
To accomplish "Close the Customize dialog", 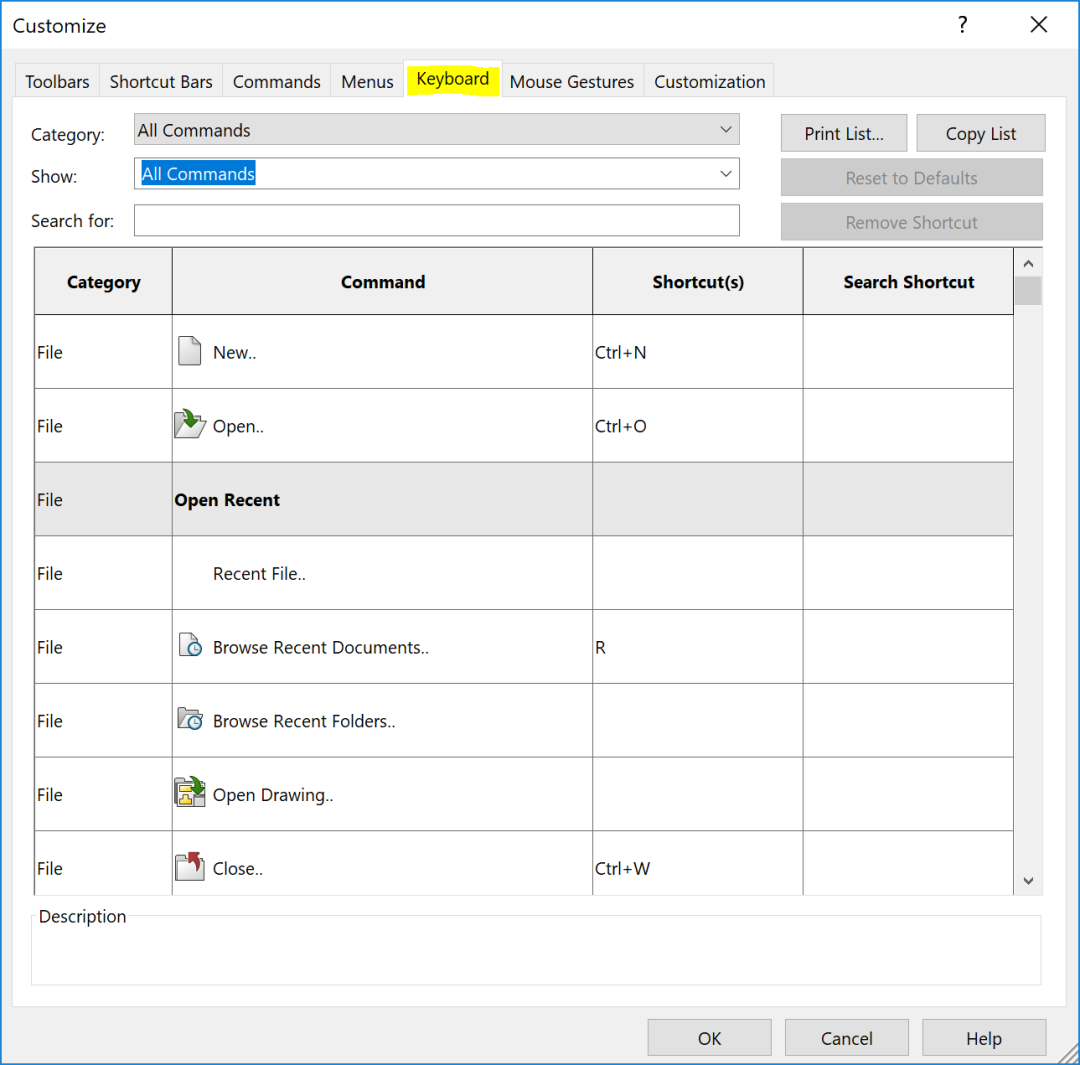I will (x=1039, y=25).
